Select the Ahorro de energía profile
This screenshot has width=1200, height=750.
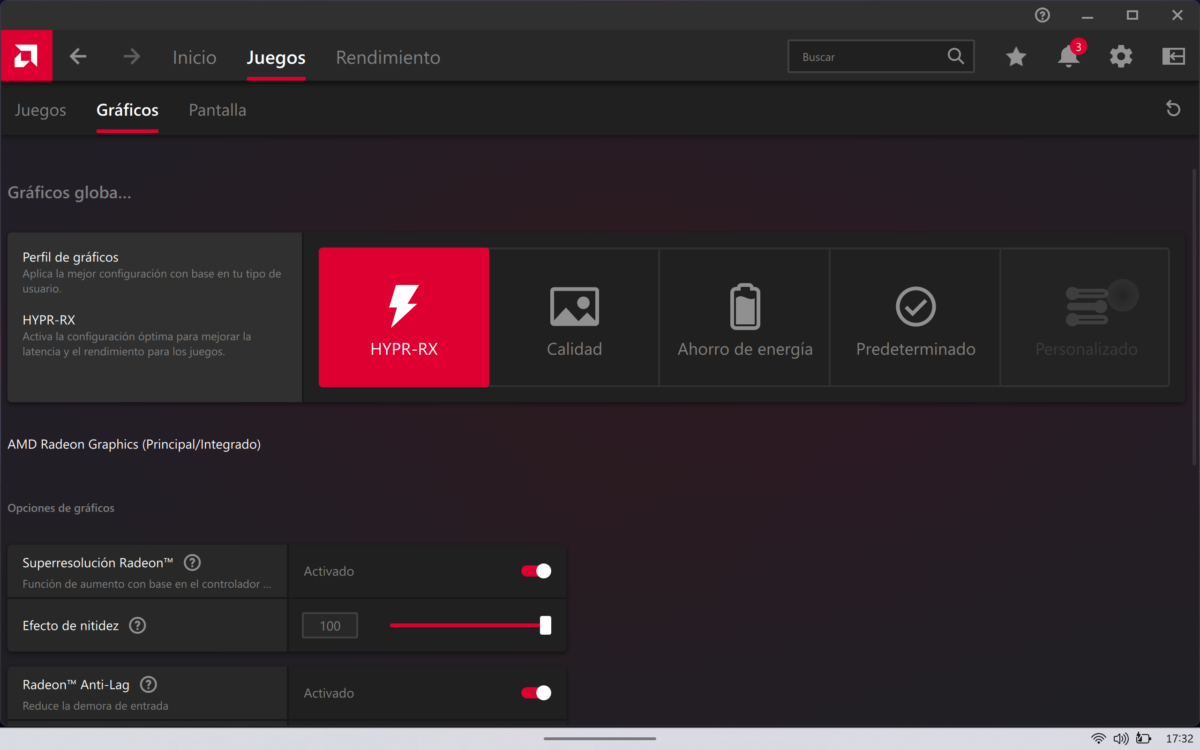pos(745,317)
